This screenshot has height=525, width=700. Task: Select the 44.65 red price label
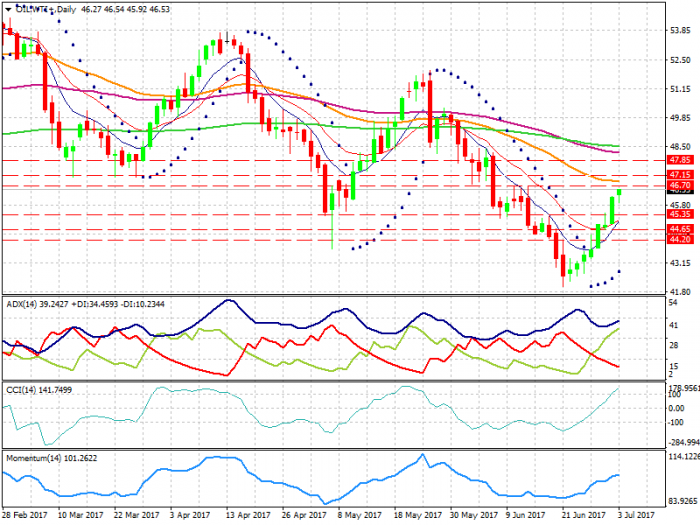[x=680, y=229]
